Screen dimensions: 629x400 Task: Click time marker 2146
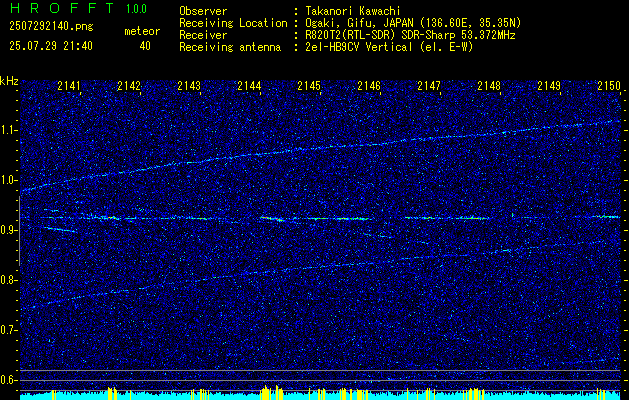click(x=369, y=86)
